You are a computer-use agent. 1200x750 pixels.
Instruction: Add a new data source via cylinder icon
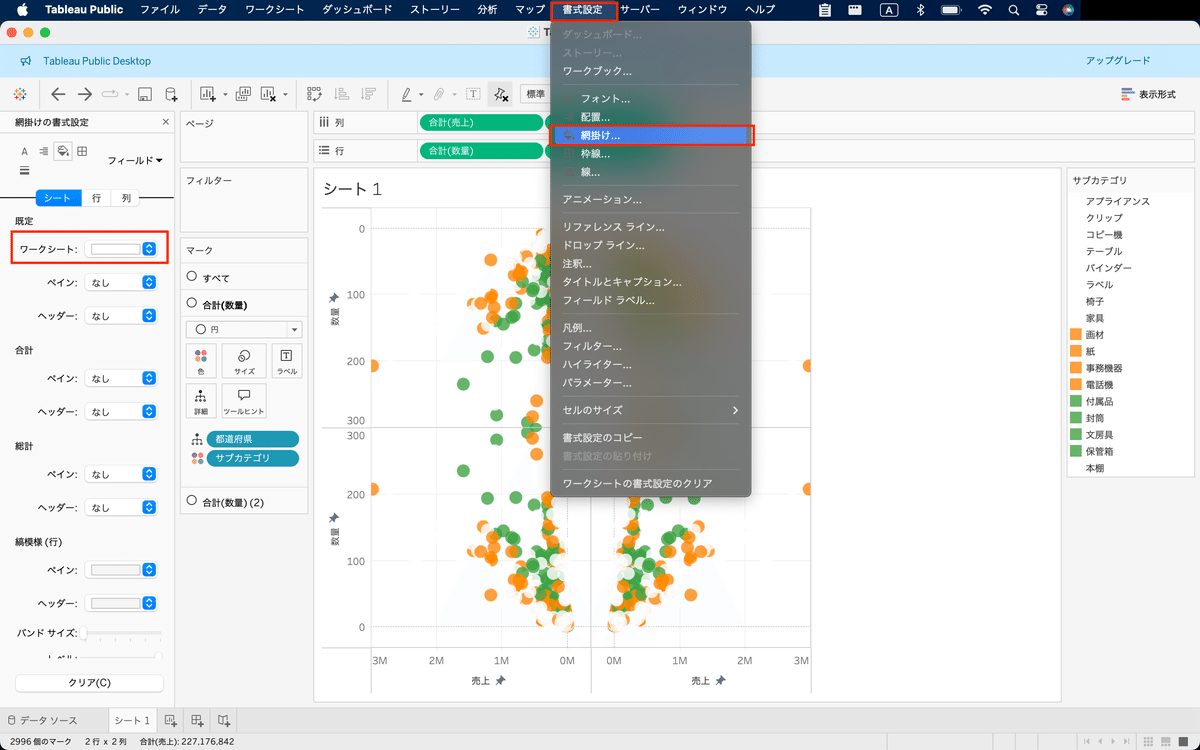[x=171, y=94]
